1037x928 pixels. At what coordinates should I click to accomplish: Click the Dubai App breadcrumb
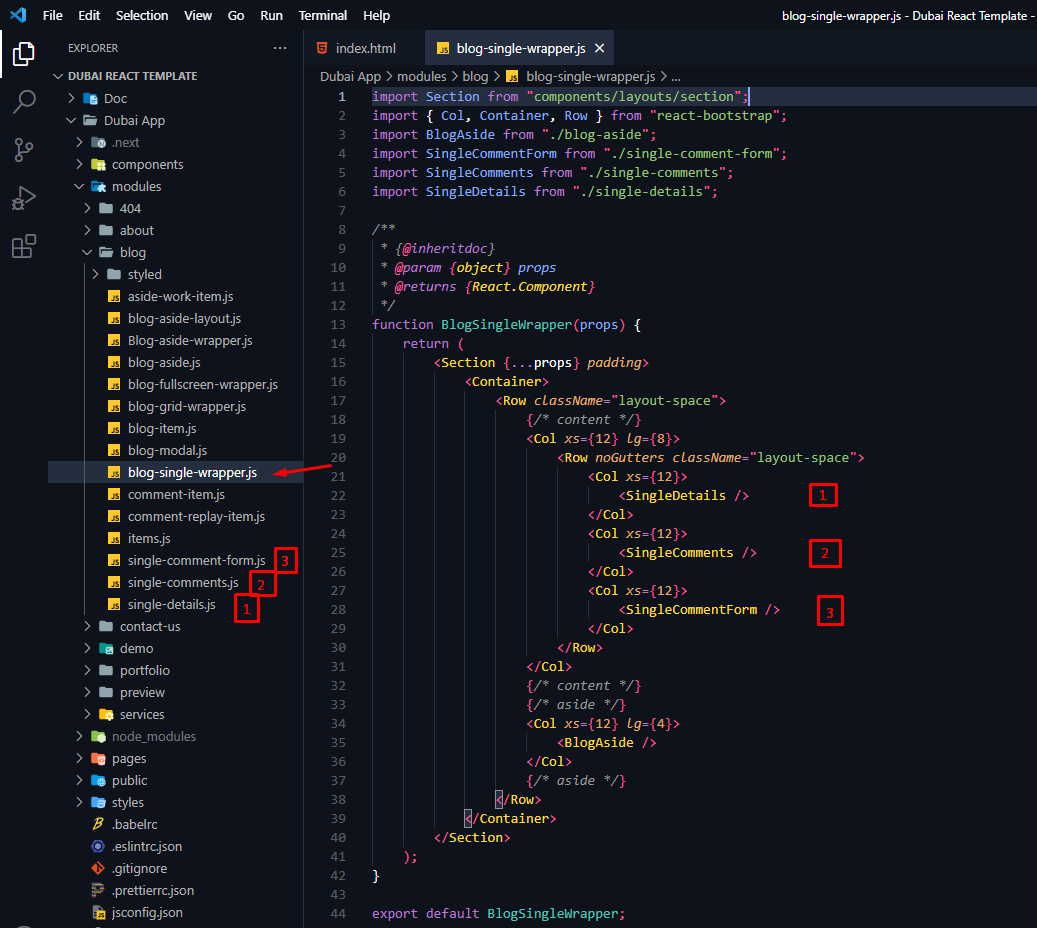[x=351, y=77]
